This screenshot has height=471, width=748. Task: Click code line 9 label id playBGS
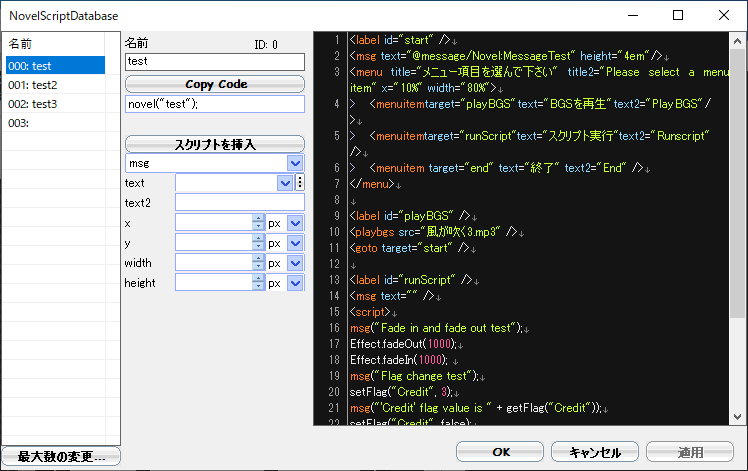(x=413, y=216)
